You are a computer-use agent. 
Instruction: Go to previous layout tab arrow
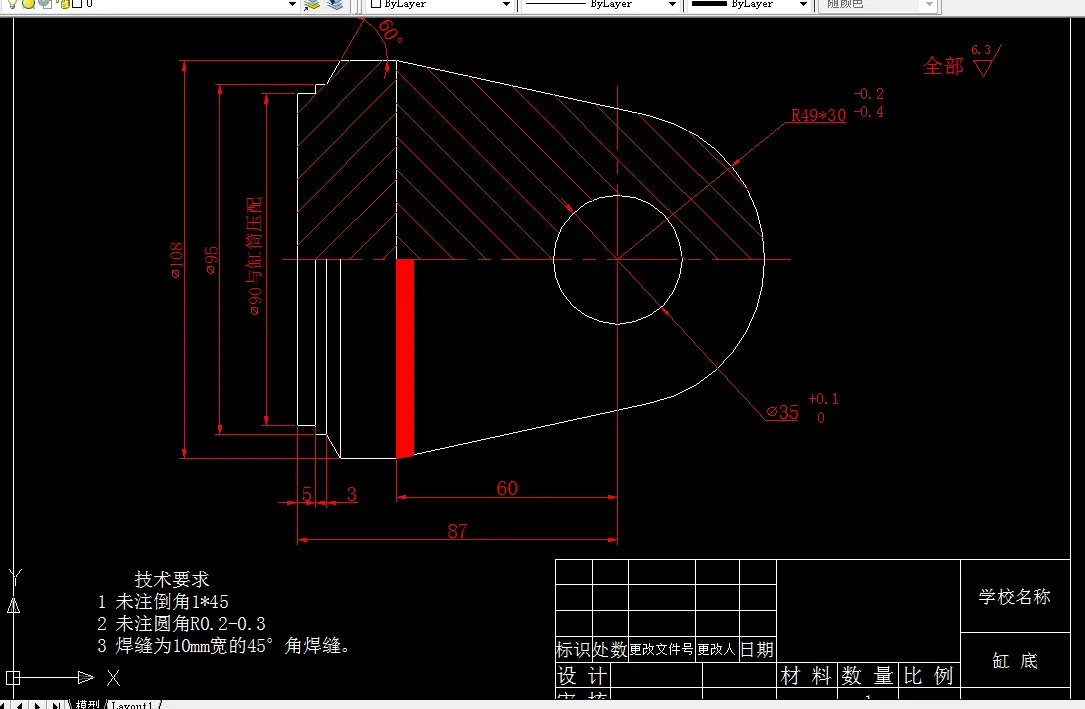21,705
